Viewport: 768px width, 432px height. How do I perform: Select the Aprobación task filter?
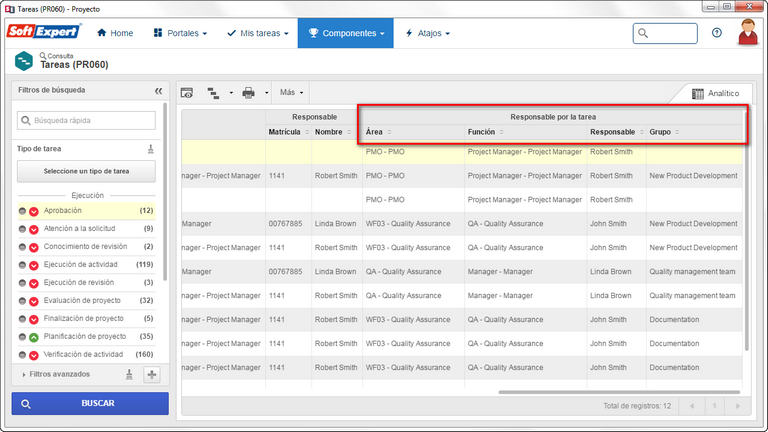86,211
